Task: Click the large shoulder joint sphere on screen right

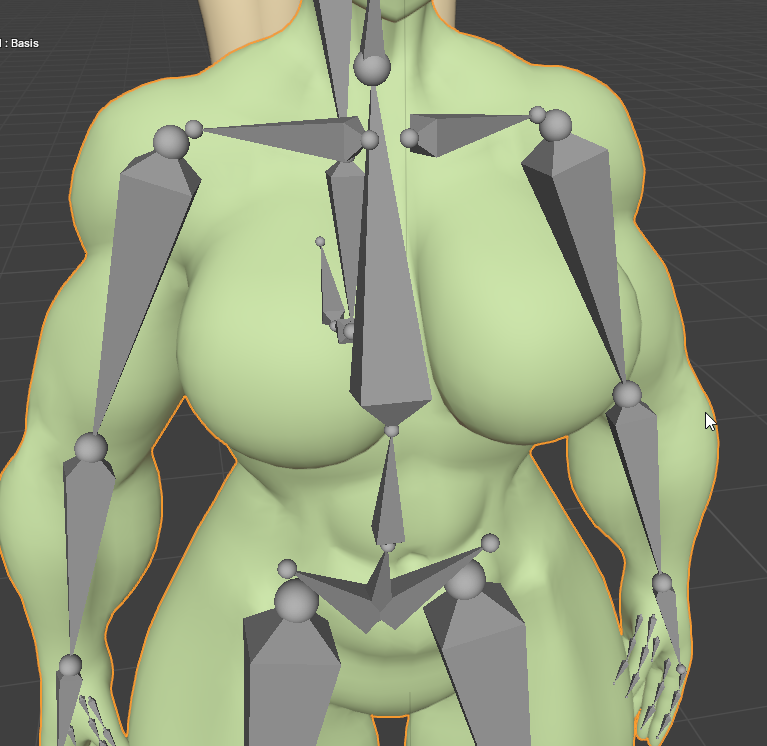Action: click(556, 125)
